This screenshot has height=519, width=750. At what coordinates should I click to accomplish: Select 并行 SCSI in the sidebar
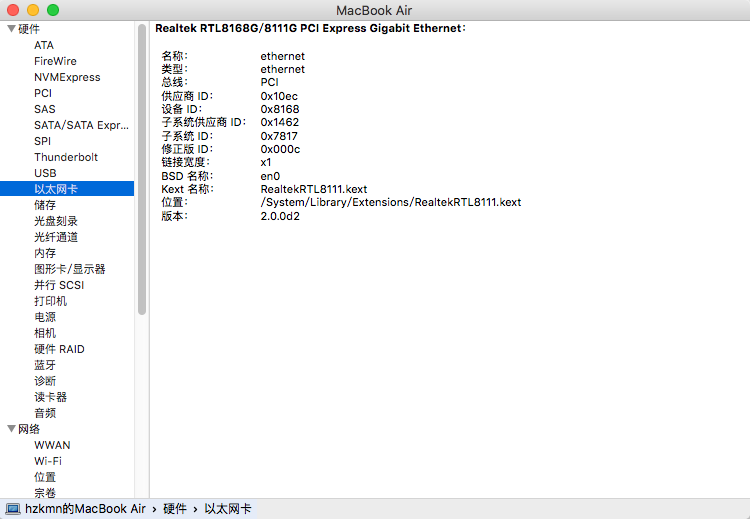tap(59, 285)
